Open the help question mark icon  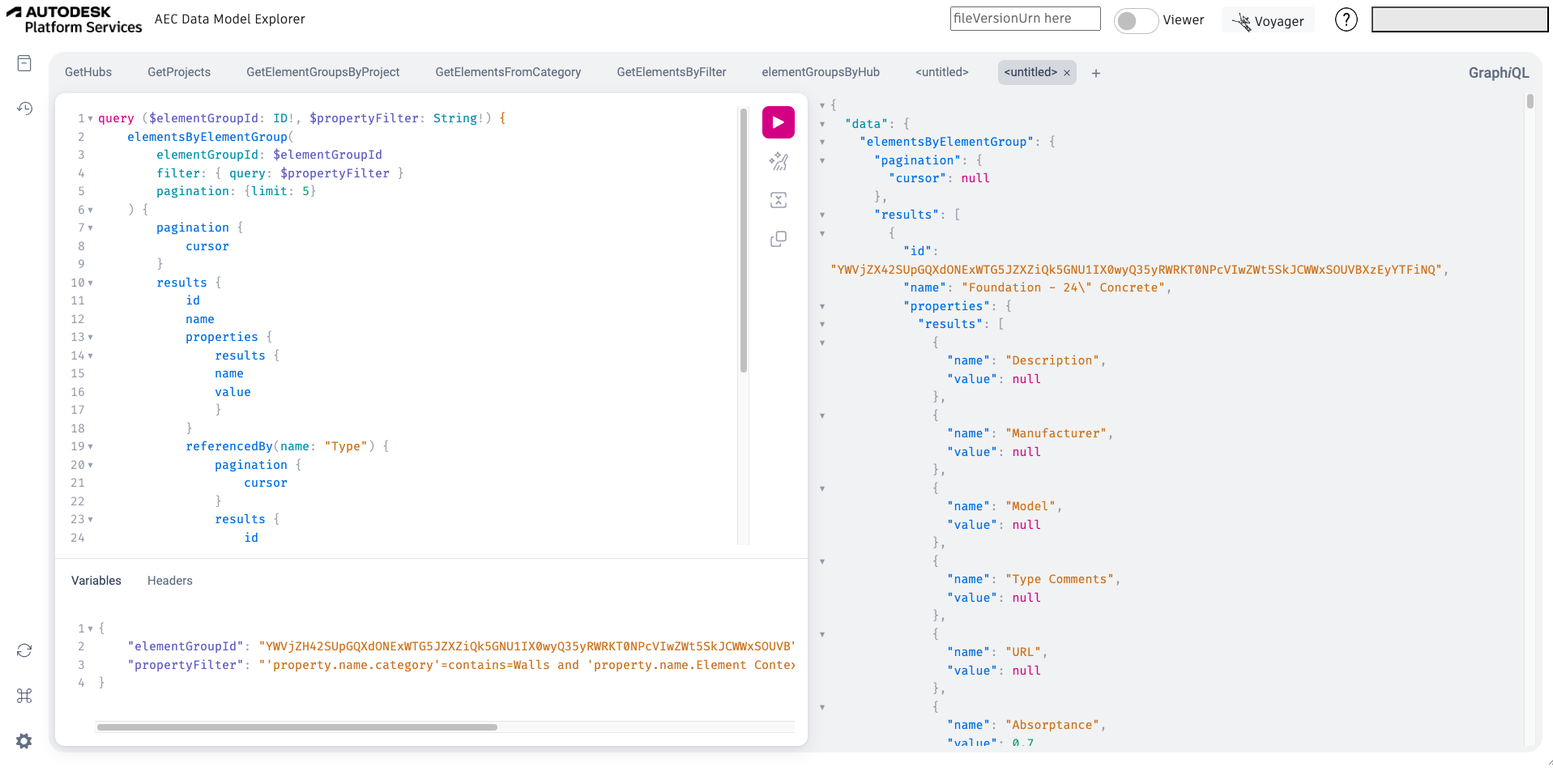1346,19
